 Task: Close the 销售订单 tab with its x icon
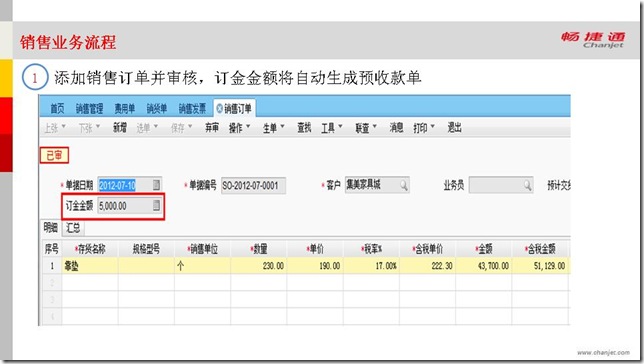coord(219,108)
